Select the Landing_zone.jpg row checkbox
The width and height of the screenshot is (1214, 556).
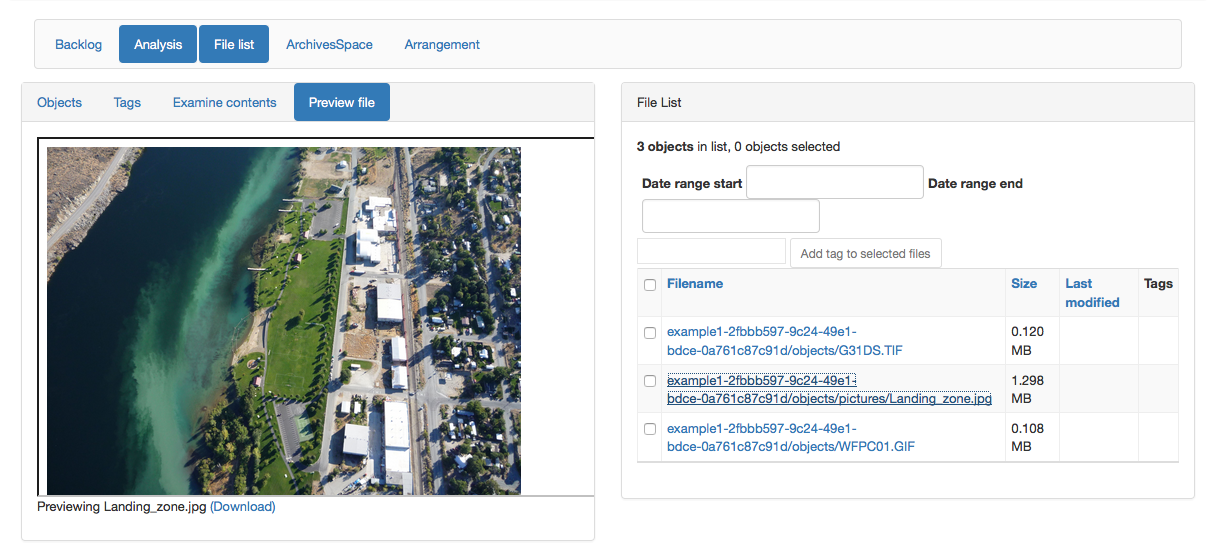650,381
